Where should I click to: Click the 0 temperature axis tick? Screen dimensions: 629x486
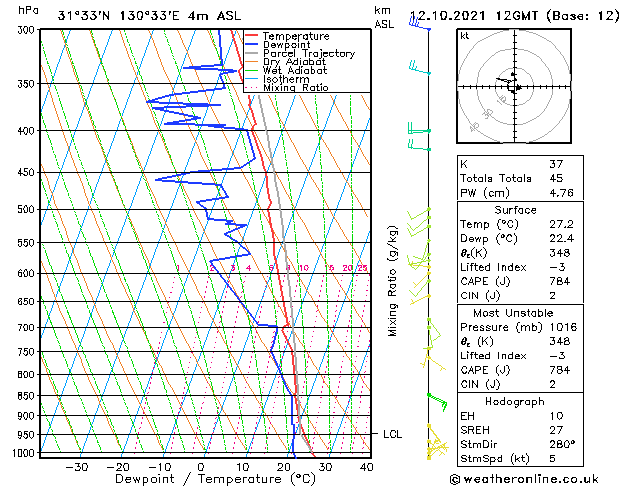[x=201, y=467]
